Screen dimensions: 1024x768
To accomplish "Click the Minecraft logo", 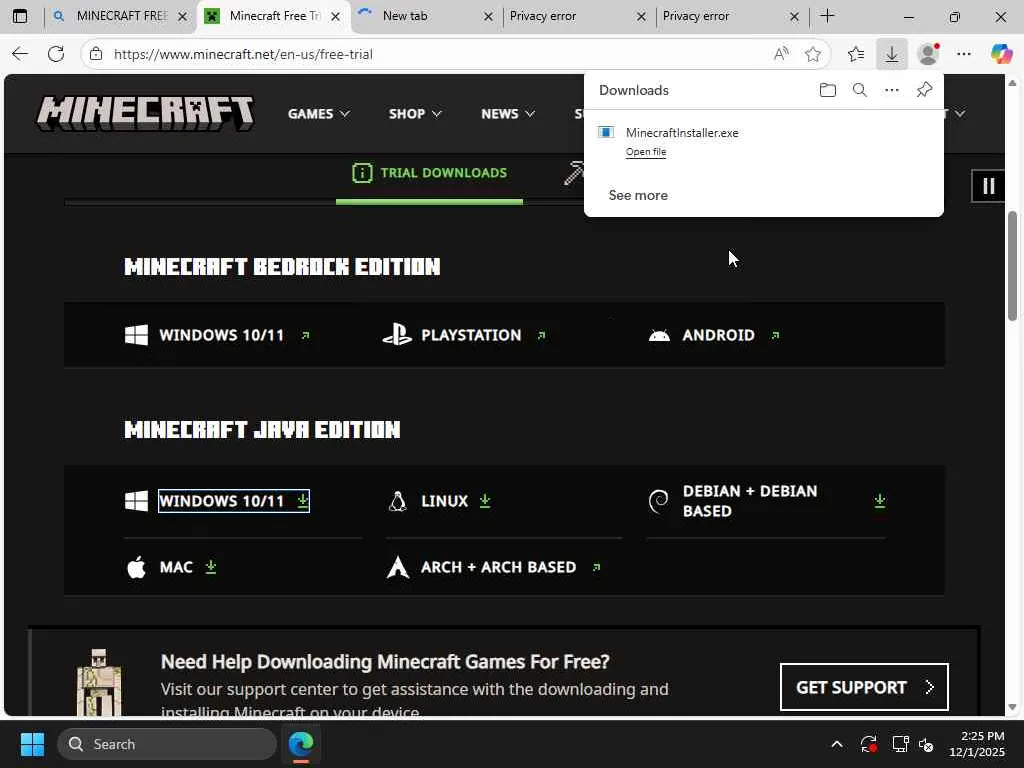I will coord(145,114).
